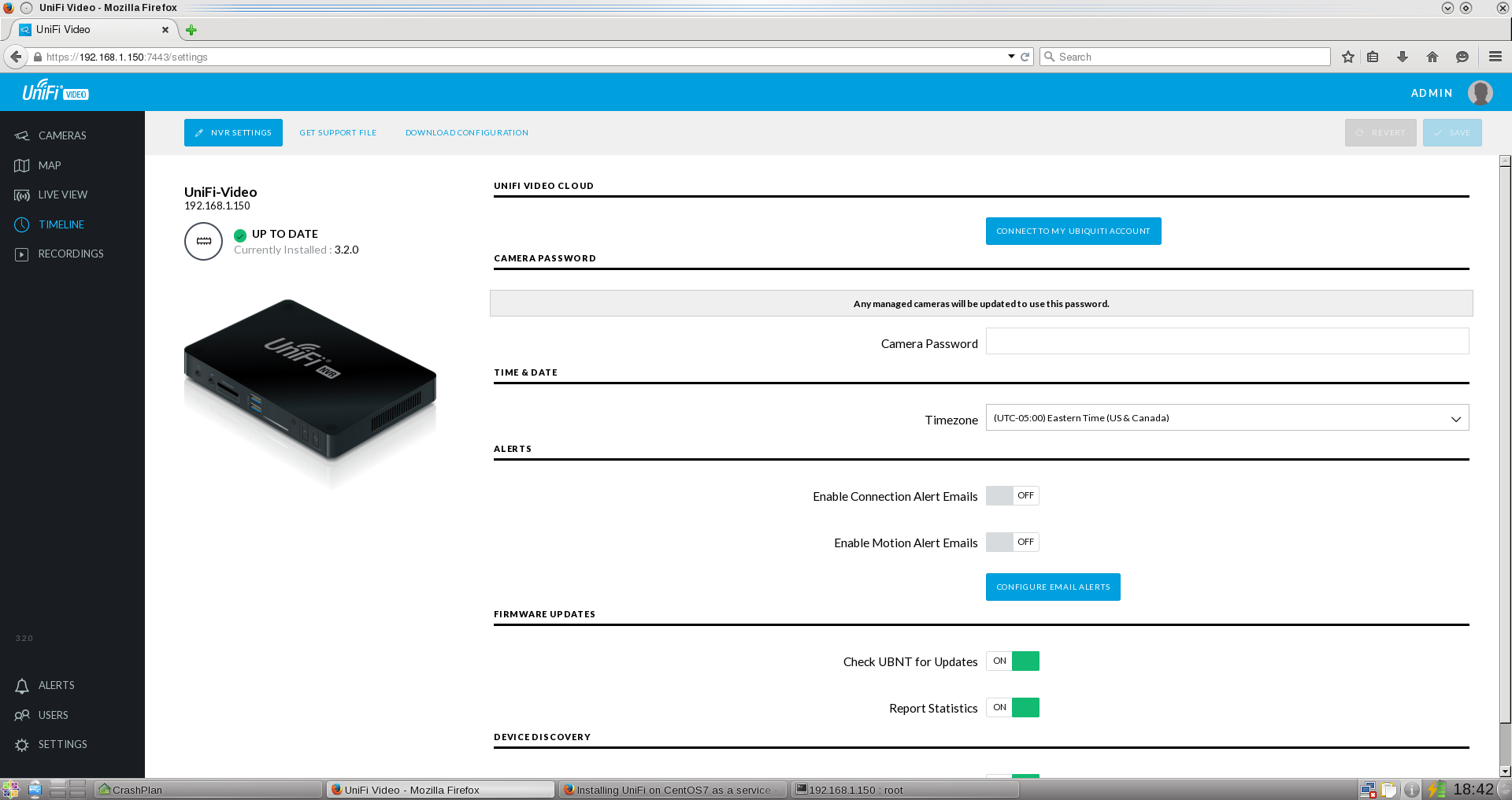Click the padlock site identity icon
This screenshot has height=800, width=1512.
[x=38, y=57]
